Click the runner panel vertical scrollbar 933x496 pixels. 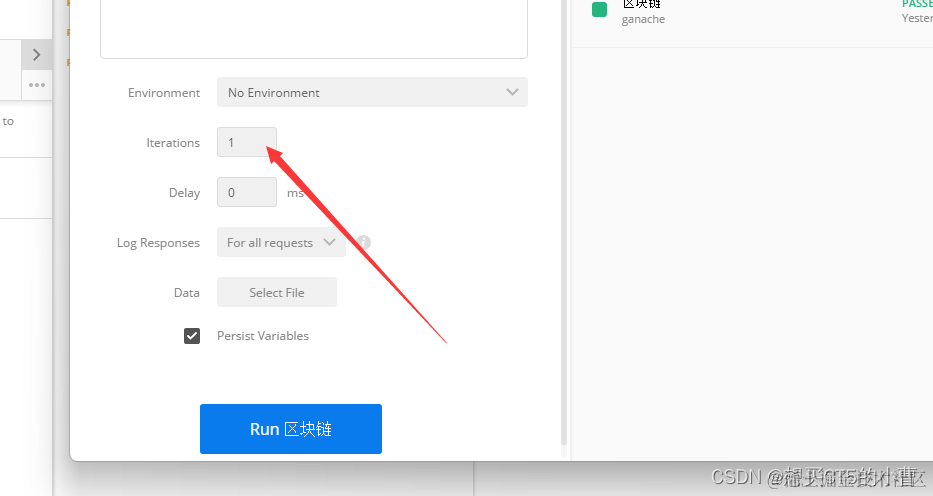[563, 223]
